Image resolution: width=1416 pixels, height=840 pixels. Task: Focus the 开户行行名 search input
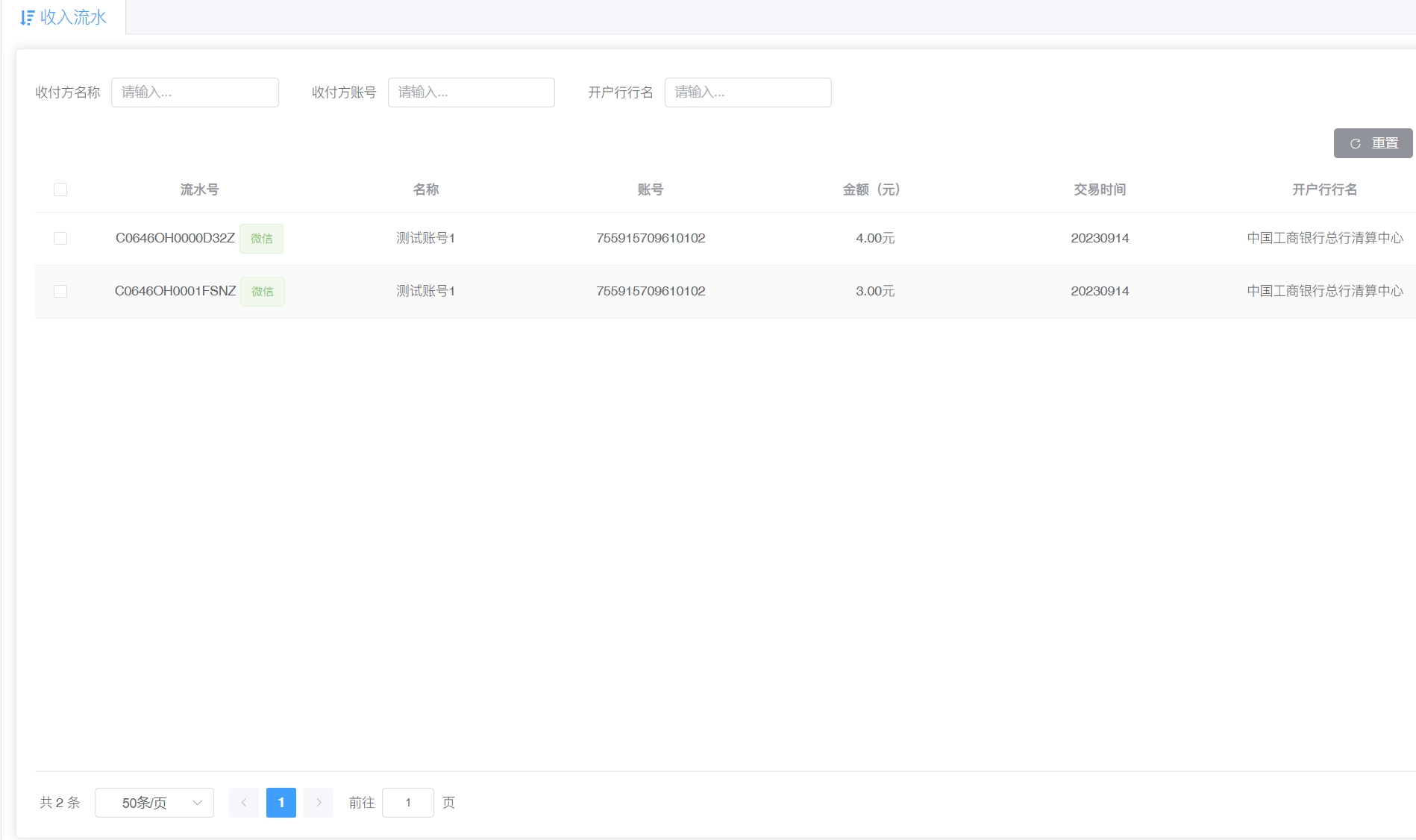748,93
